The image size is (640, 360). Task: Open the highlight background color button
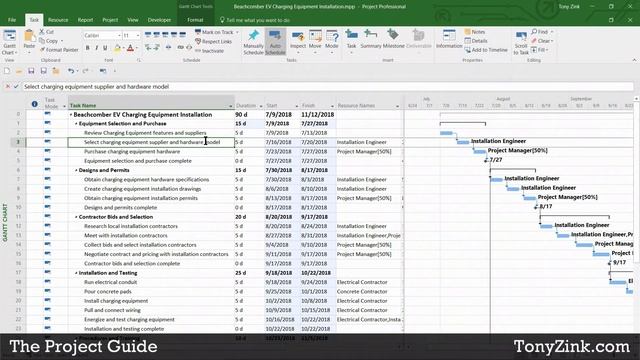[x=117, y=49]
